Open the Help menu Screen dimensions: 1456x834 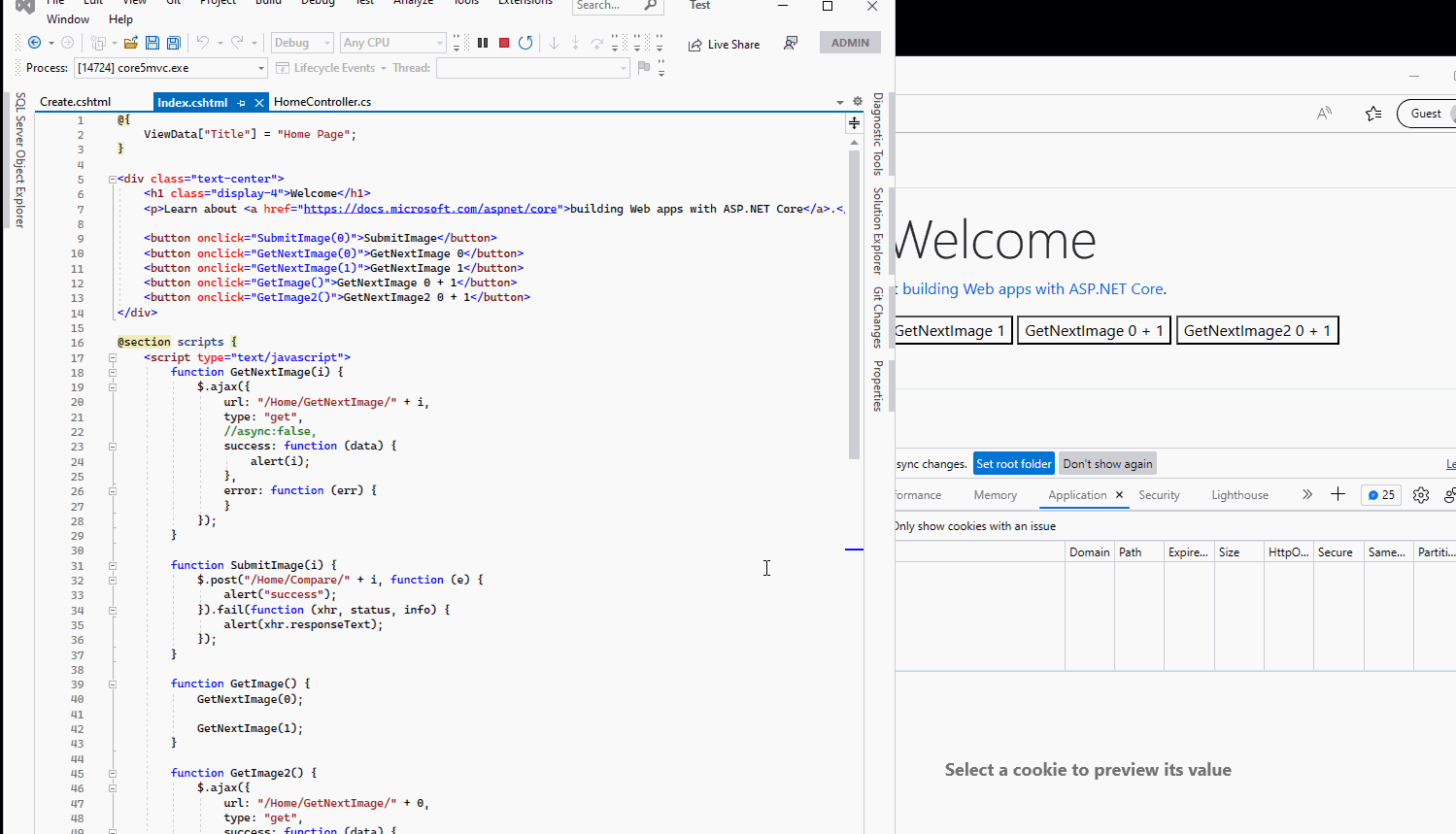[x=120, y=19]
